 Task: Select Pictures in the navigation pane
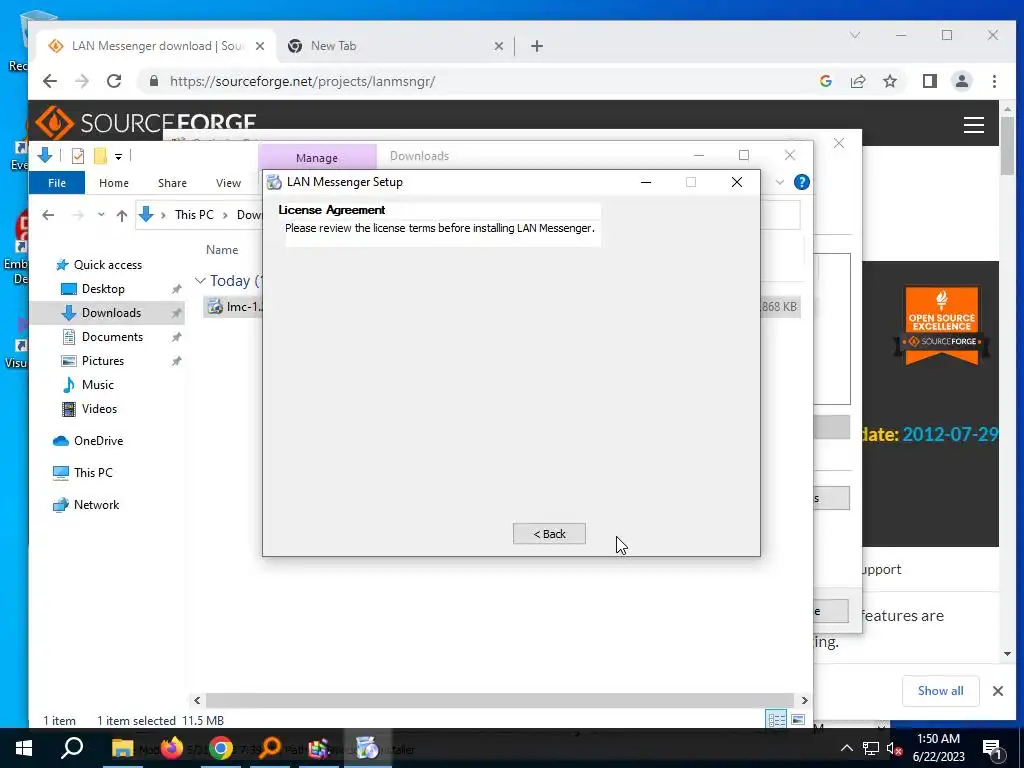(103, 361)
